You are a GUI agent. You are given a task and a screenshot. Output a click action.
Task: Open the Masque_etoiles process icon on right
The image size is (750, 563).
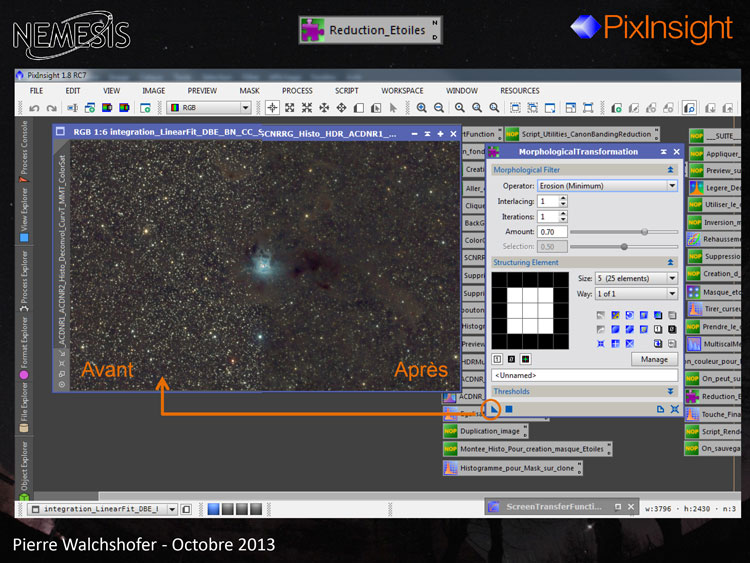[715, 292]
